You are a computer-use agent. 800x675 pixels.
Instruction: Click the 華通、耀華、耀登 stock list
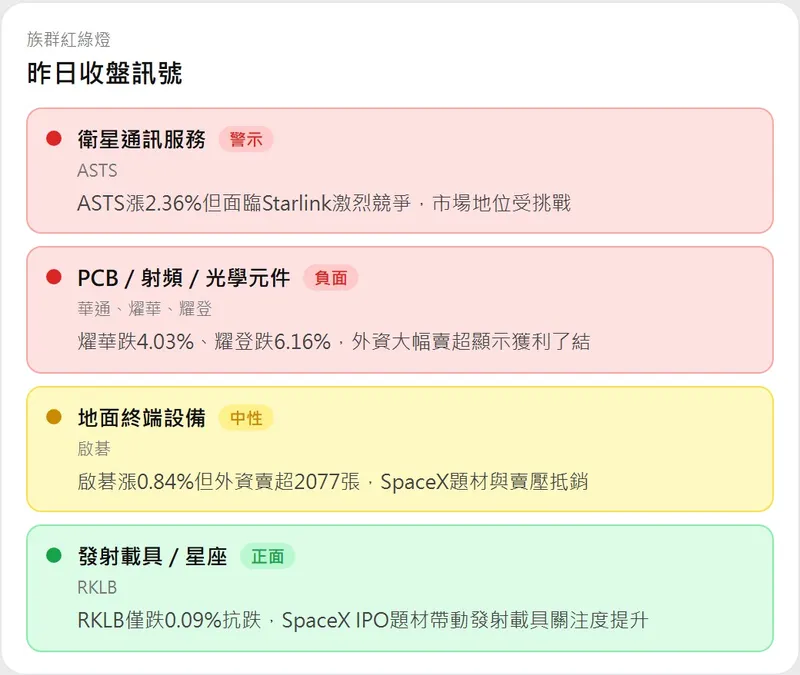(144, 309)
